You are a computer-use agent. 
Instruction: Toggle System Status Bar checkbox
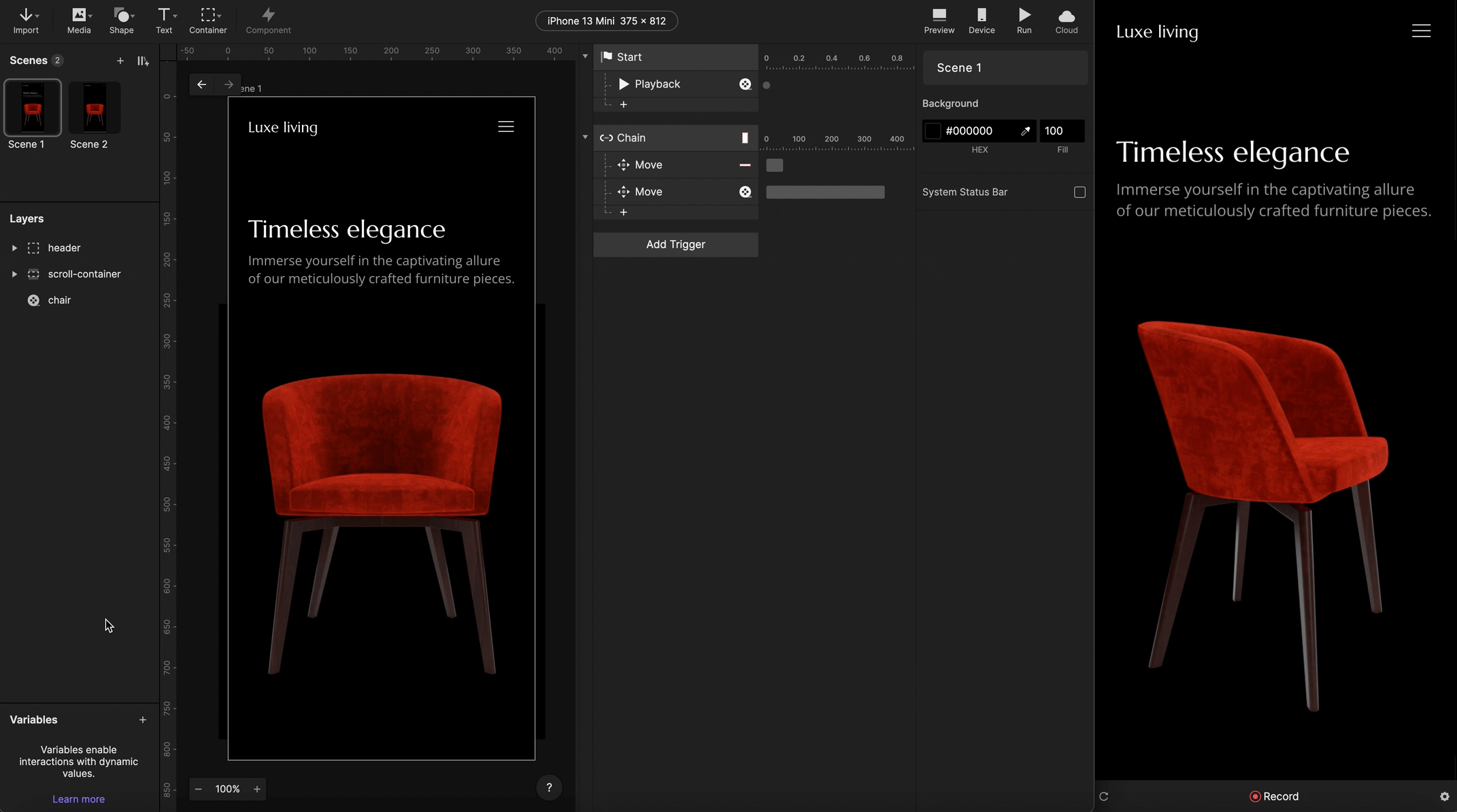pos(1079,192)
